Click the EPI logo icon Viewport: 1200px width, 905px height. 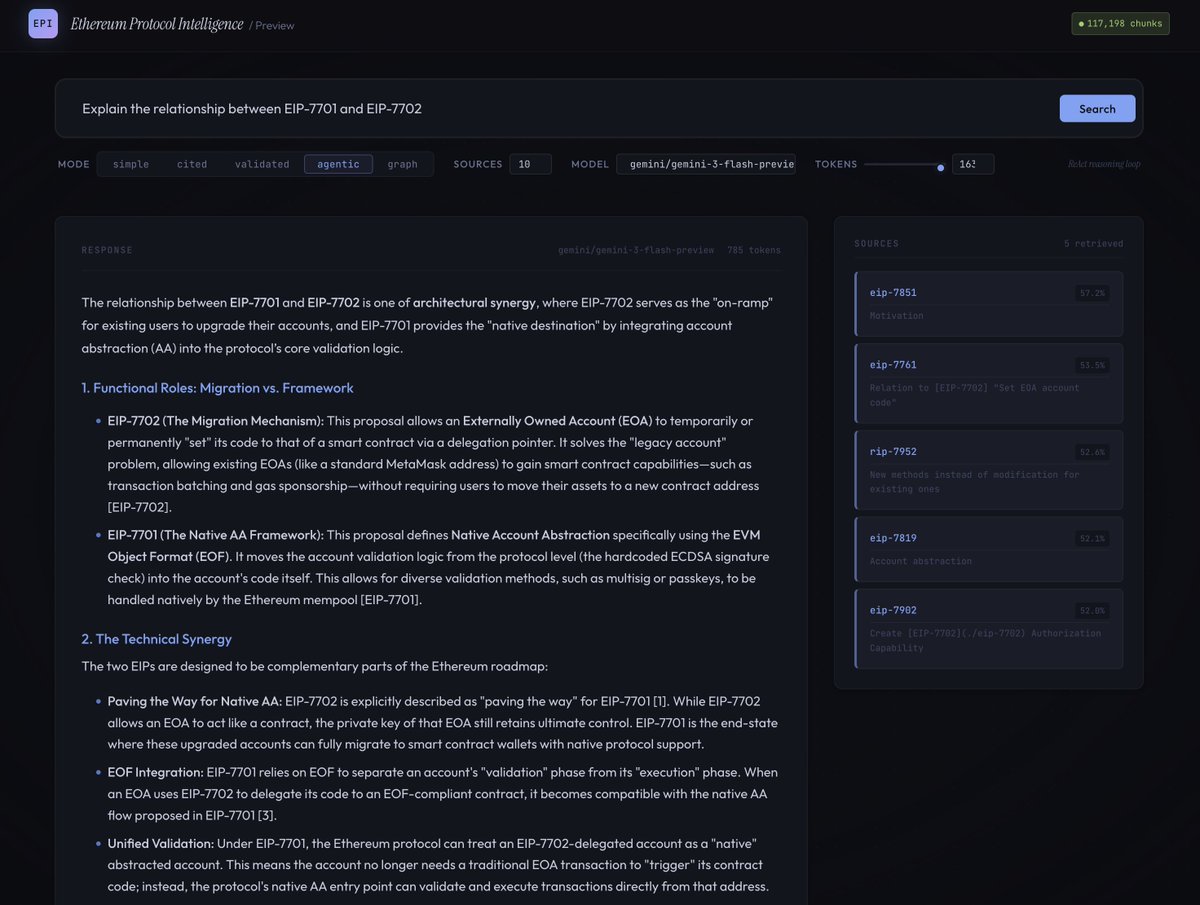[43, 23]
